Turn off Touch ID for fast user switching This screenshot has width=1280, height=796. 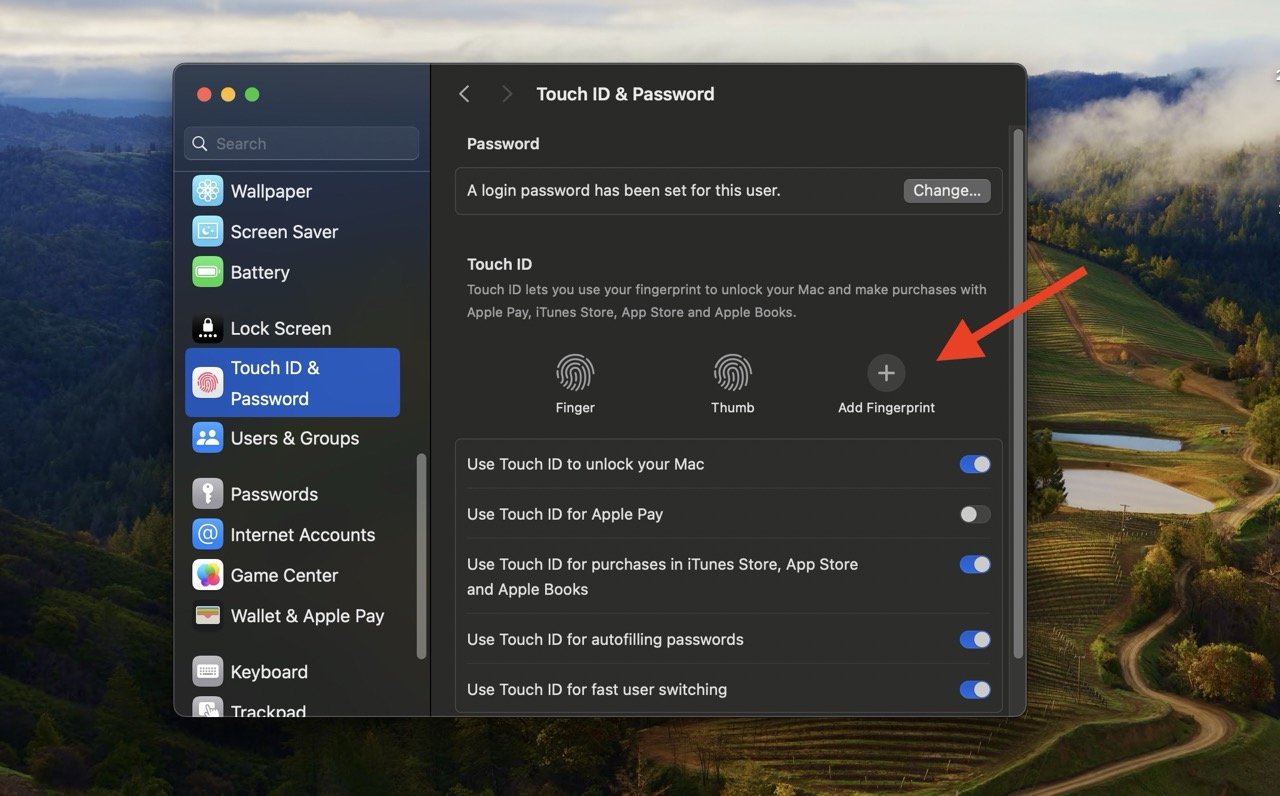(974, 690)
